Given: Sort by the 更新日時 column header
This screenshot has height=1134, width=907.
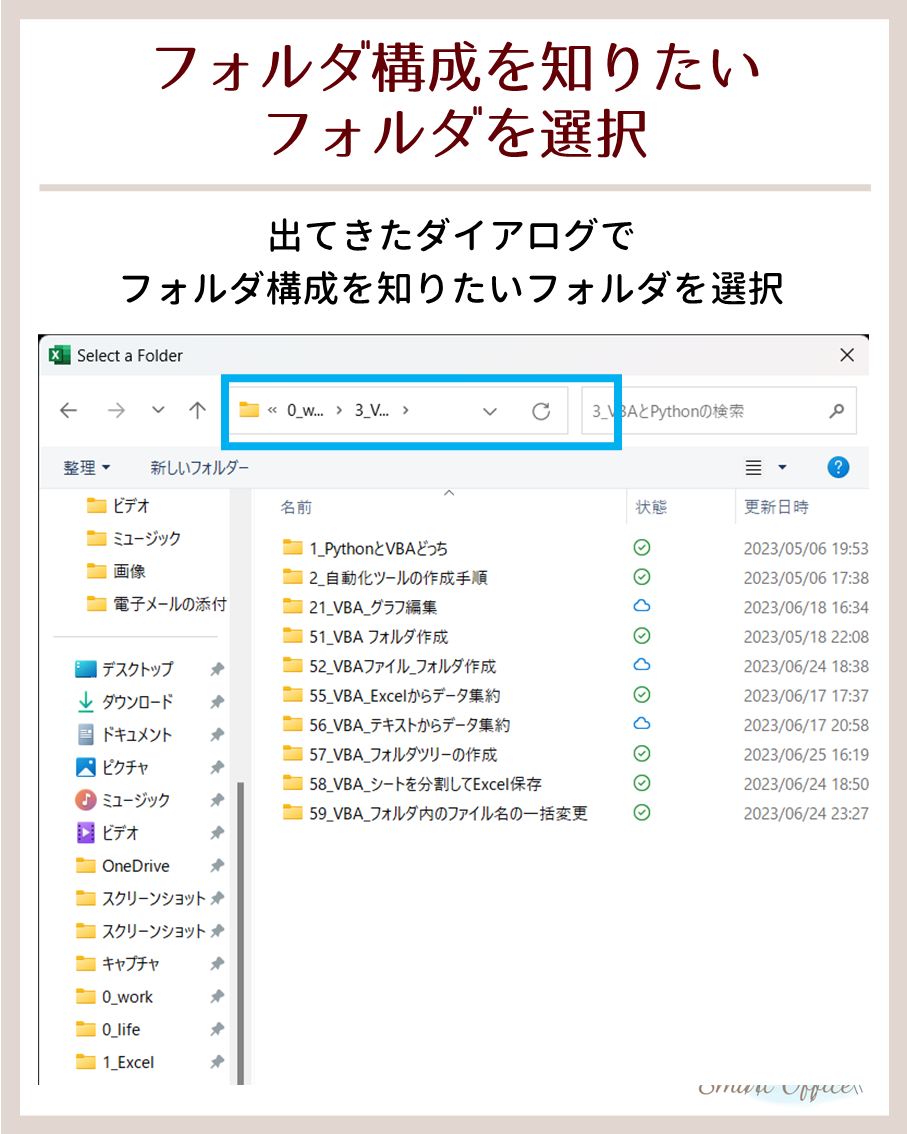Looking at the screenshot, I should coord(776,507).
